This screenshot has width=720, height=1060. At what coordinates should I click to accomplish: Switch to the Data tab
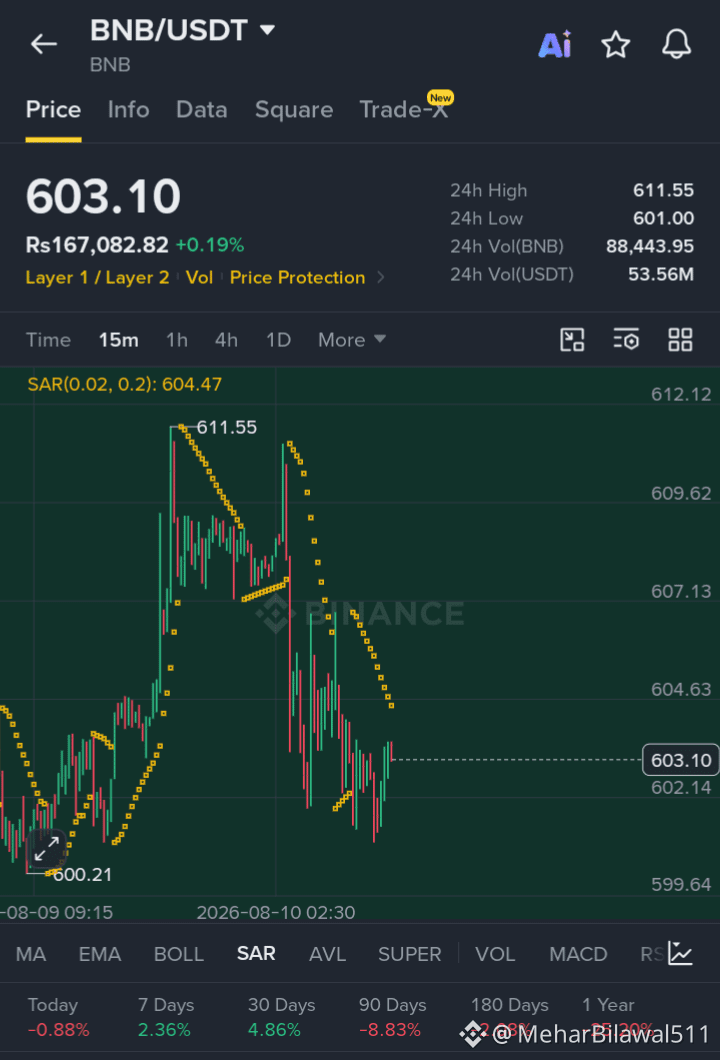pos(201,110)
